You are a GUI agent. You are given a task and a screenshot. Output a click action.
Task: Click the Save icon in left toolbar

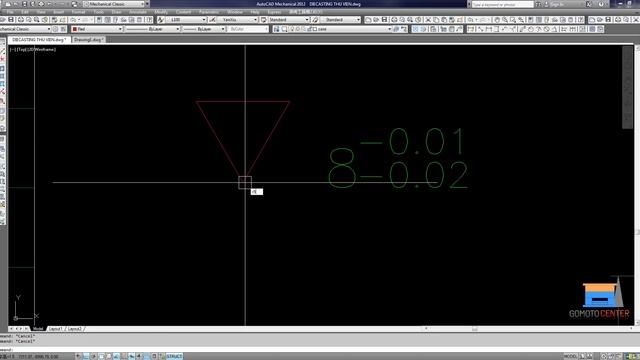click(11, 20)
